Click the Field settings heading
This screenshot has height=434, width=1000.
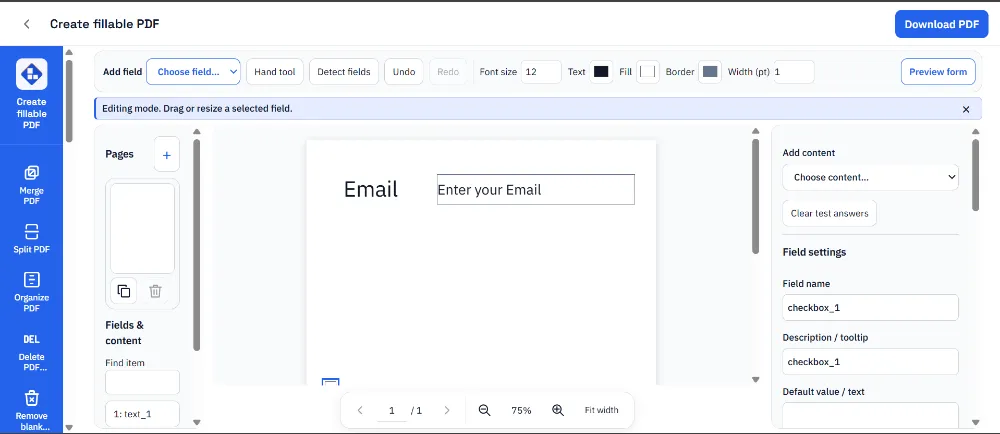point(814,252)
